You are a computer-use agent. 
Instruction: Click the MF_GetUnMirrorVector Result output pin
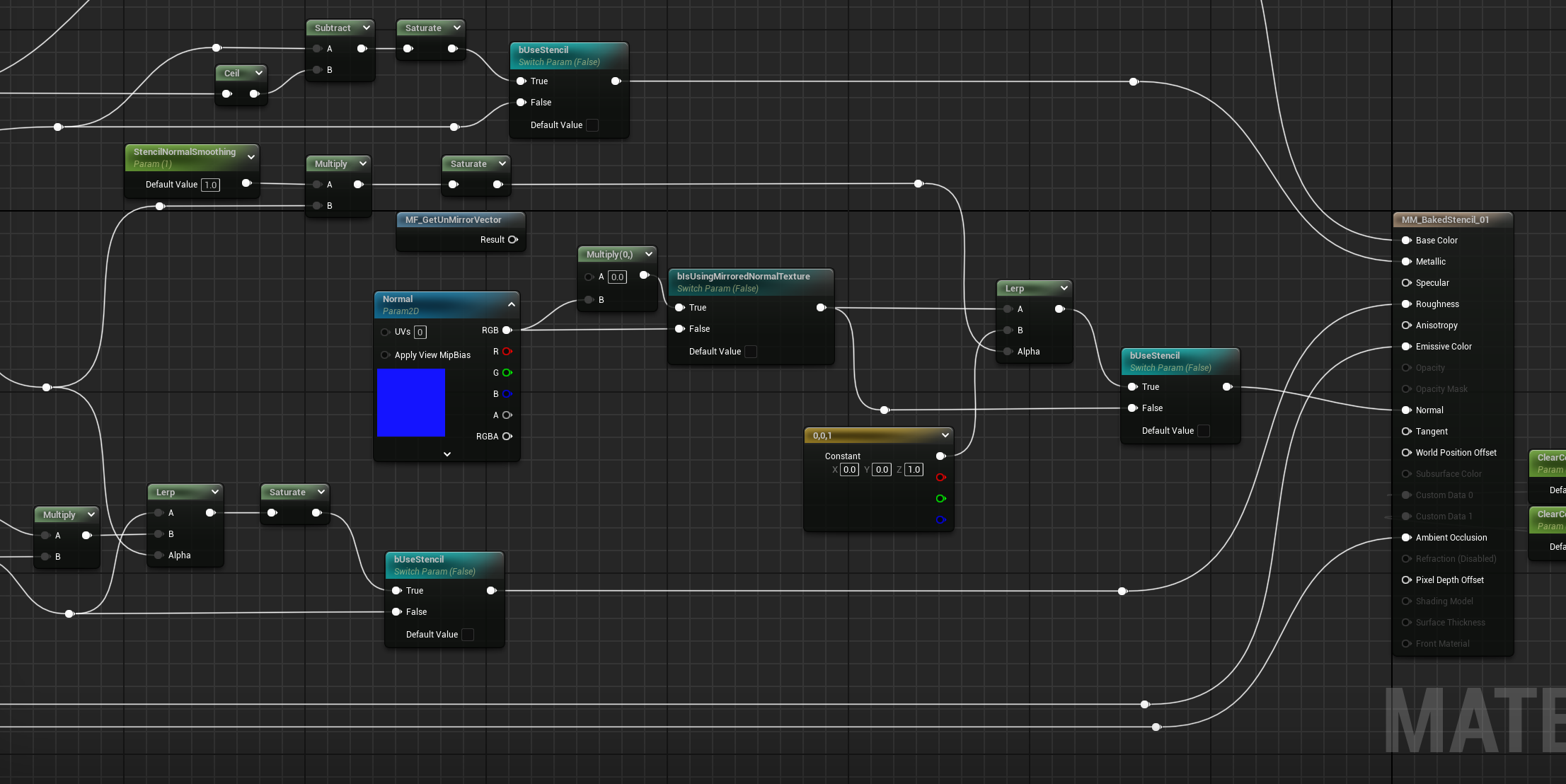[x=513, y=240]
